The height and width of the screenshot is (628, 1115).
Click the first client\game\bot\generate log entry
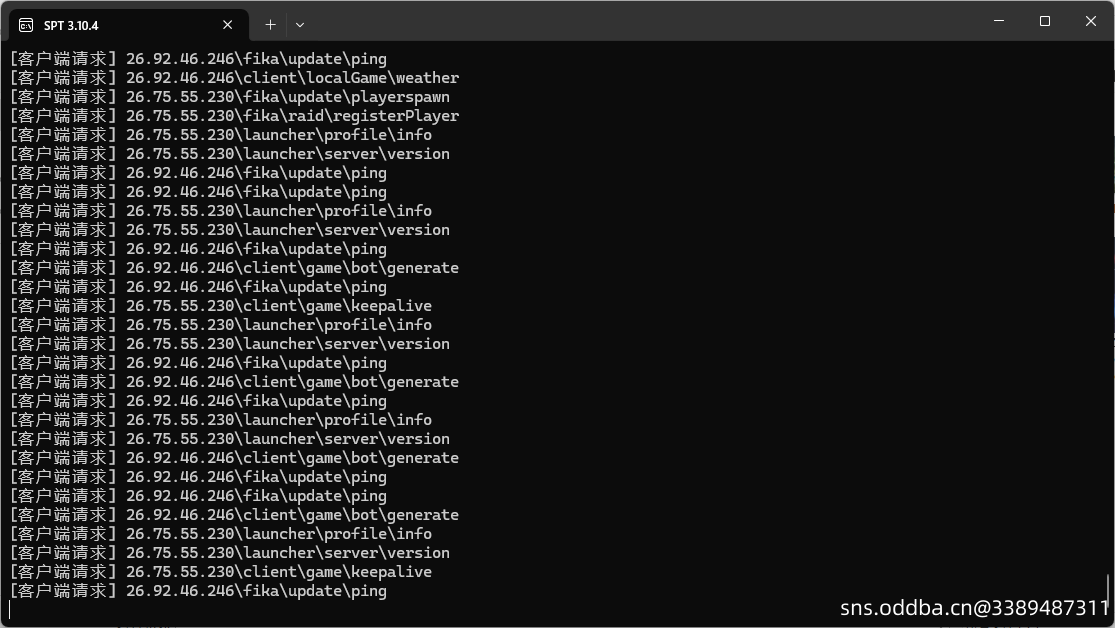point(234,268)
